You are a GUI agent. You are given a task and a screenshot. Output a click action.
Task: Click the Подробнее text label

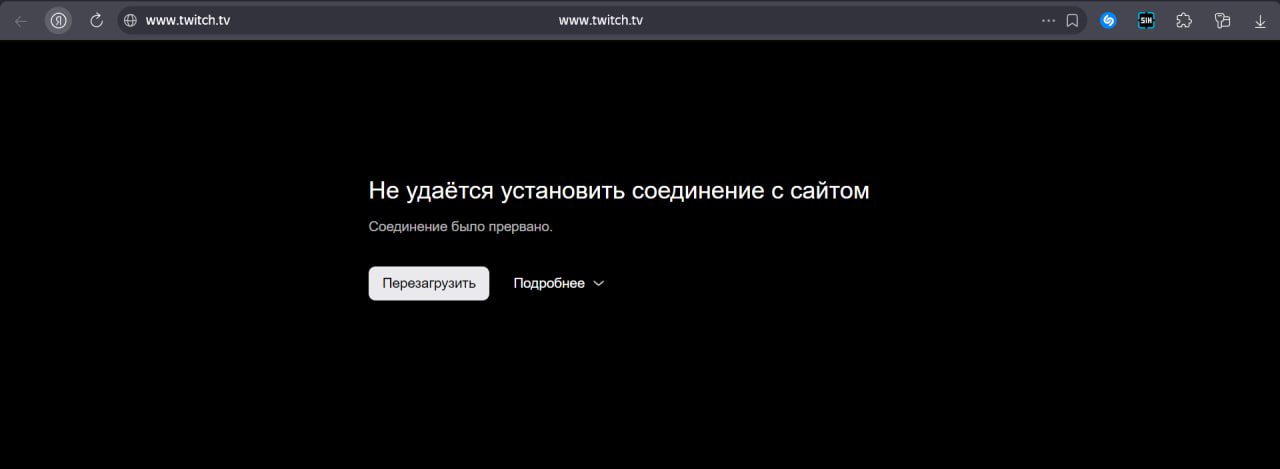click(x=548, y=283)
